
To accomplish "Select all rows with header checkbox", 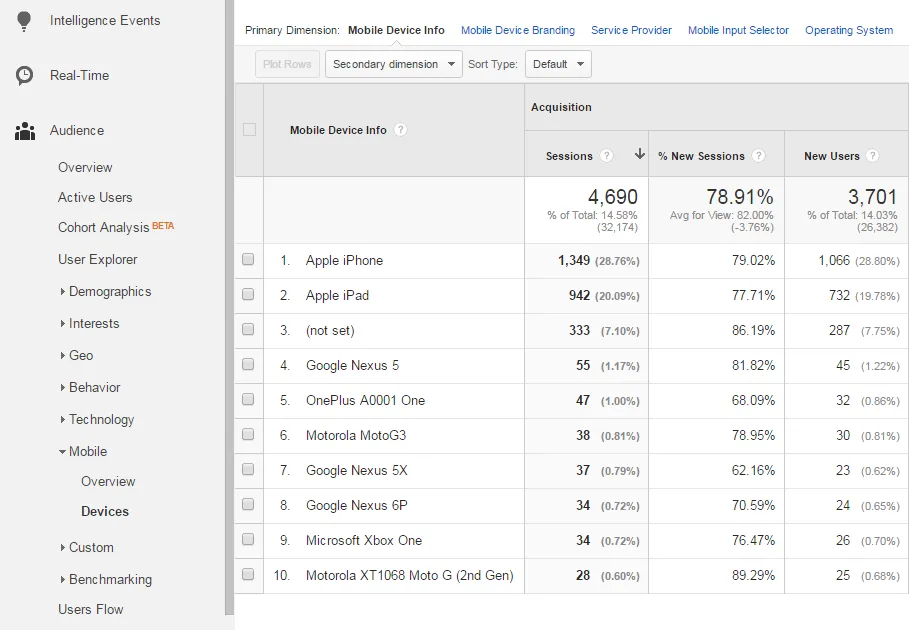I will [249, 130].
